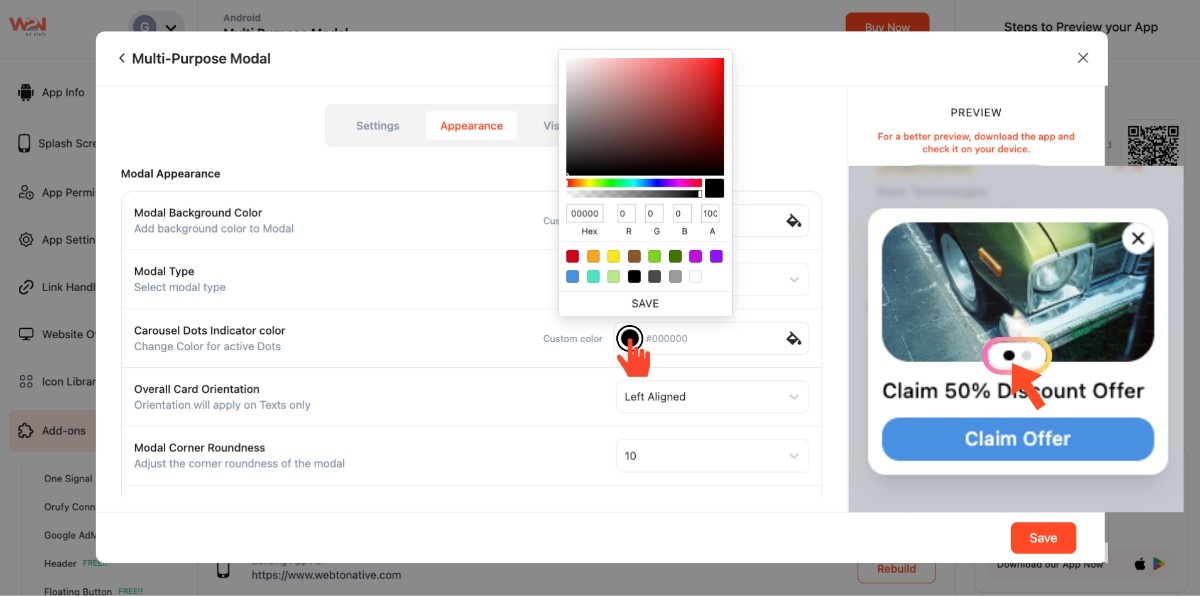Click the paint bucket icon for Modal Background Color

click(x=793, y=221)
